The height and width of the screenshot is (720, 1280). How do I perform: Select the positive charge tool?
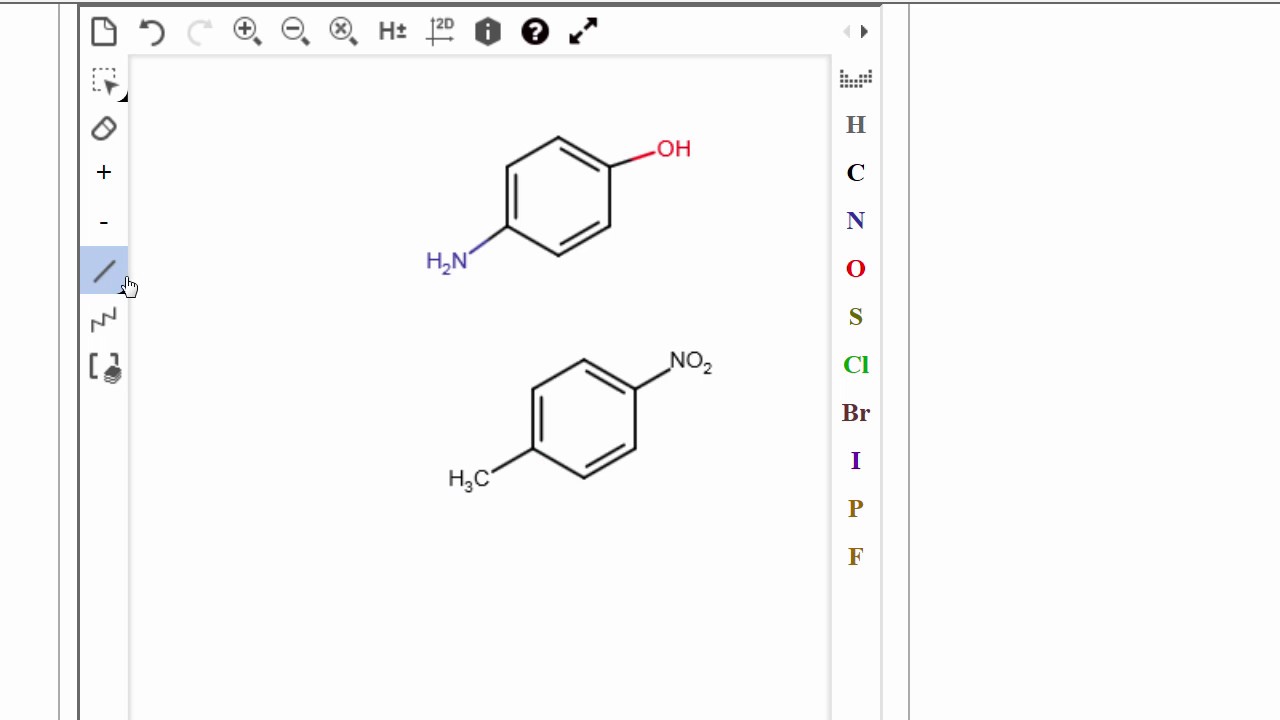point(104,172)
